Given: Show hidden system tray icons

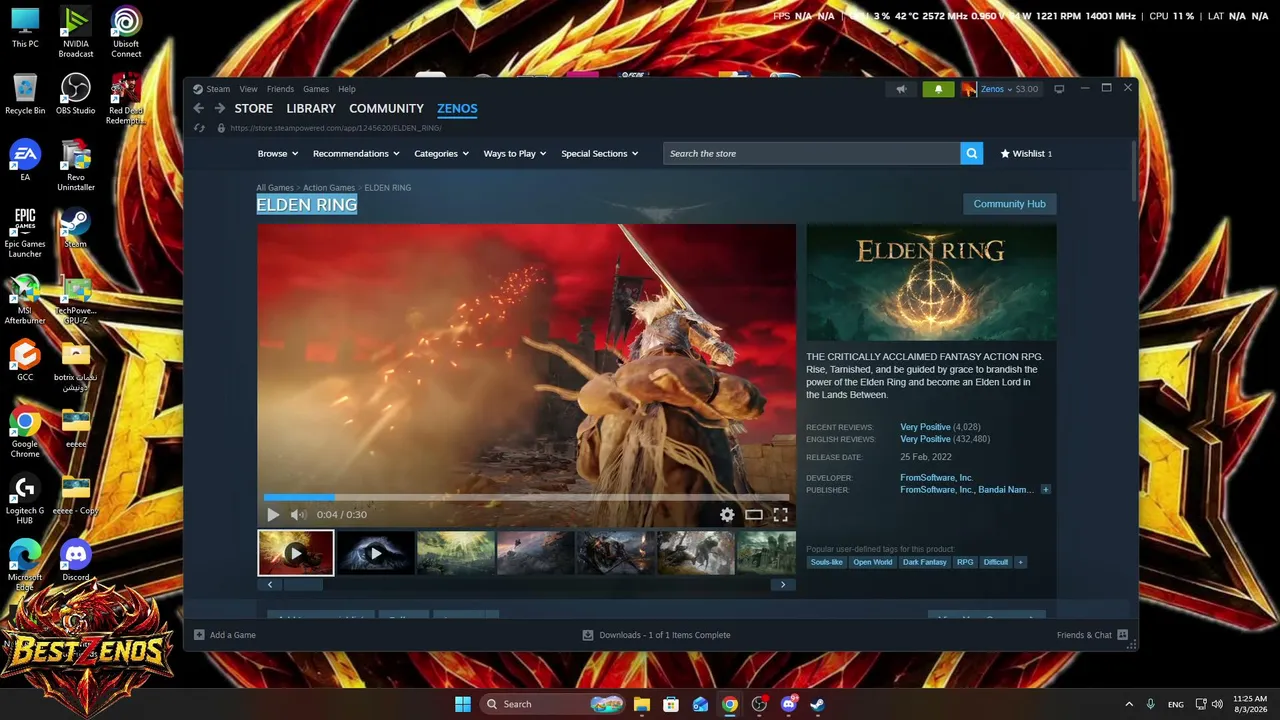Looking at the screenshot, I should (1129, 704).
